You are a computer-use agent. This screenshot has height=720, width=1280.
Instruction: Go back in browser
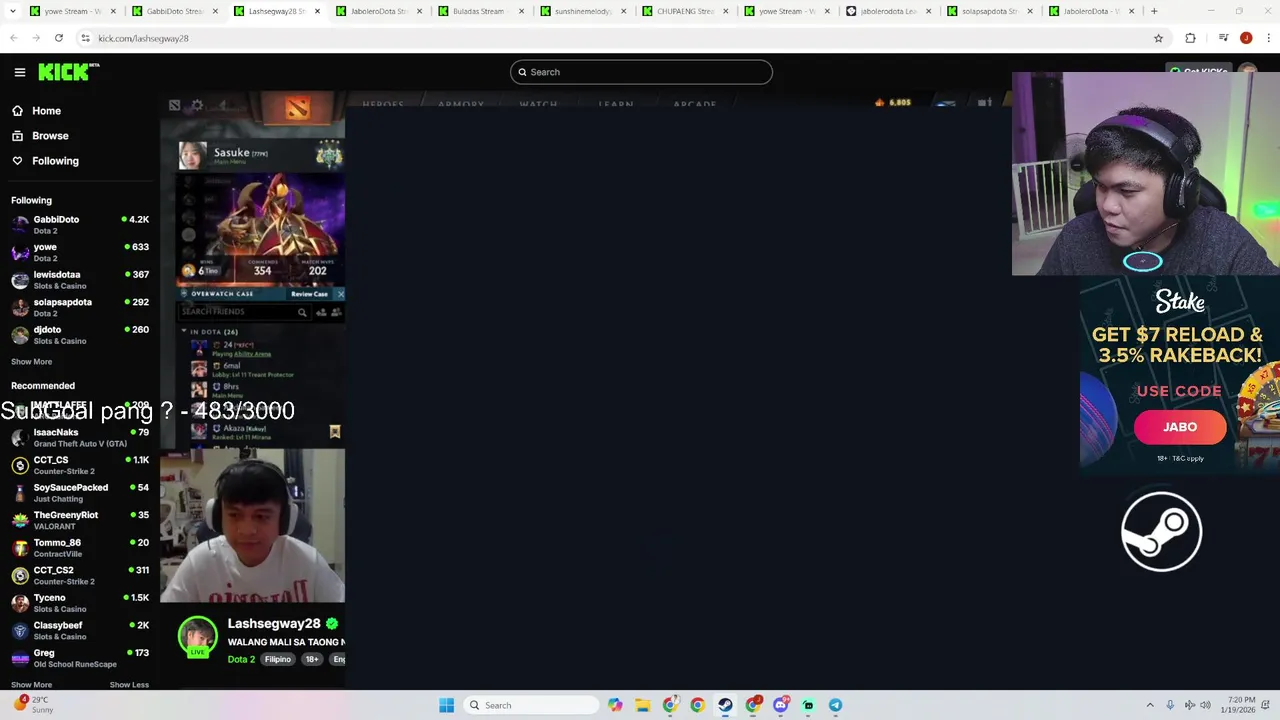coord(14,38)
